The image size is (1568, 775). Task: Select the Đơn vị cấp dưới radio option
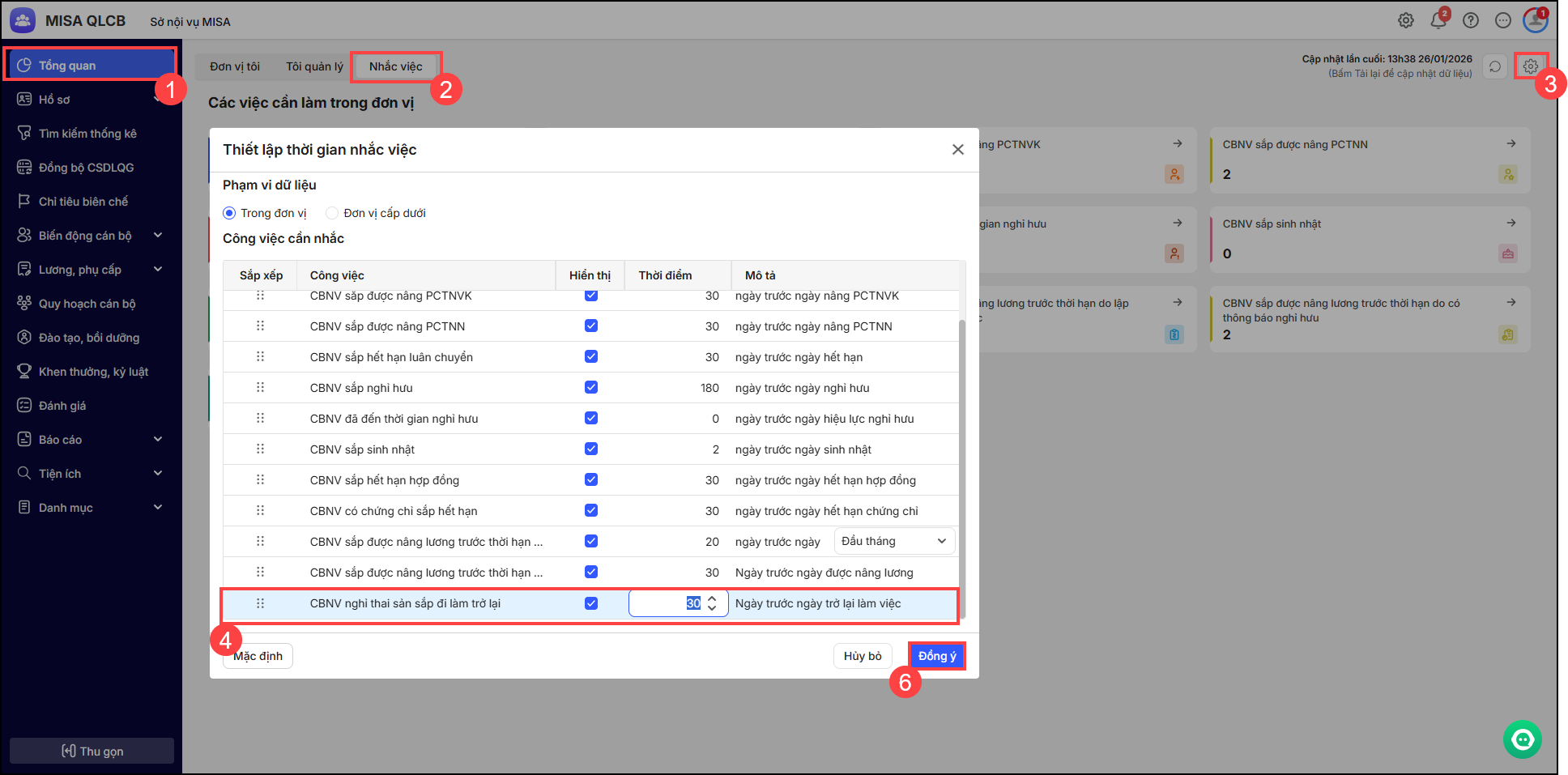tap(332, 213)
